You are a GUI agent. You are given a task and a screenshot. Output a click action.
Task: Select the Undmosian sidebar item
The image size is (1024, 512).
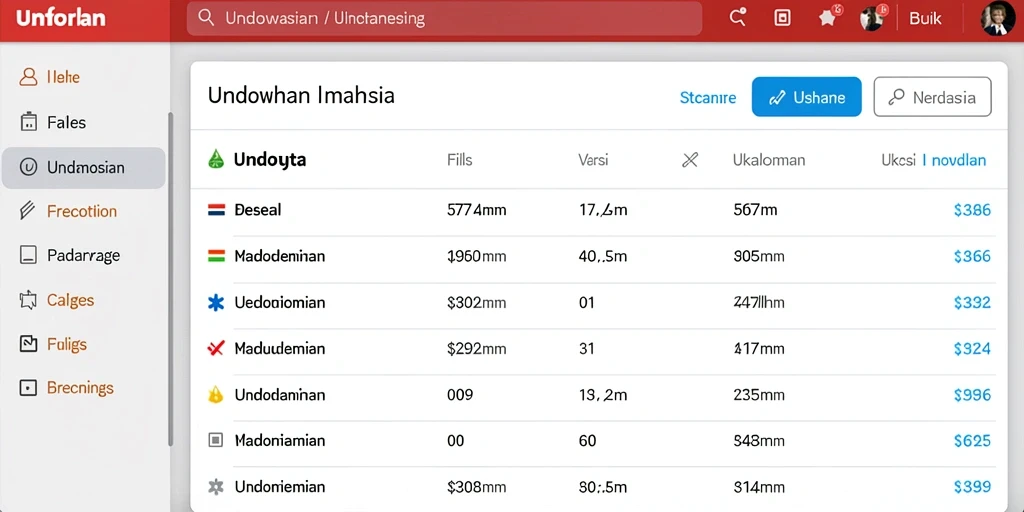click(84, 168)
